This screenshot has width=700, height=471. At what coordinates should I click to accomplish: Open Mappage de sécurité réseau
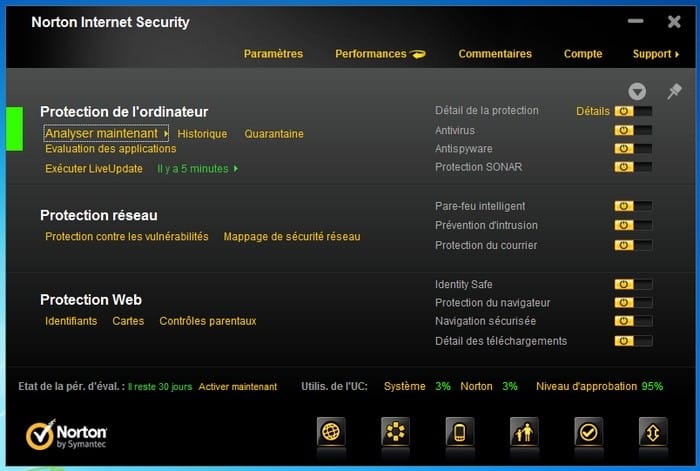(292, 237)
